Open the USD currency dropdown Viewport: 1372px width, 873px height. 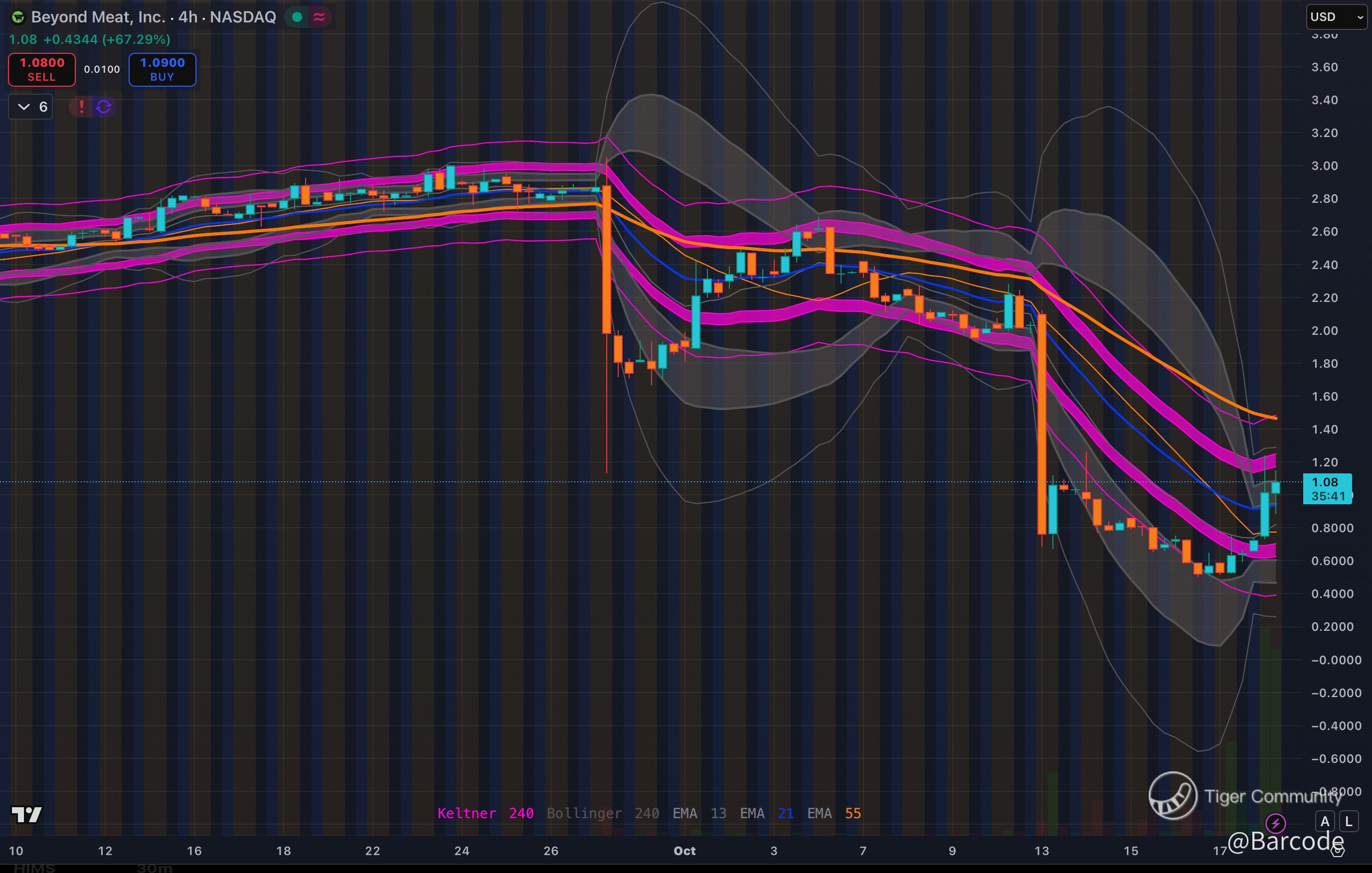pyautogui.click(x=1336, y=17)
